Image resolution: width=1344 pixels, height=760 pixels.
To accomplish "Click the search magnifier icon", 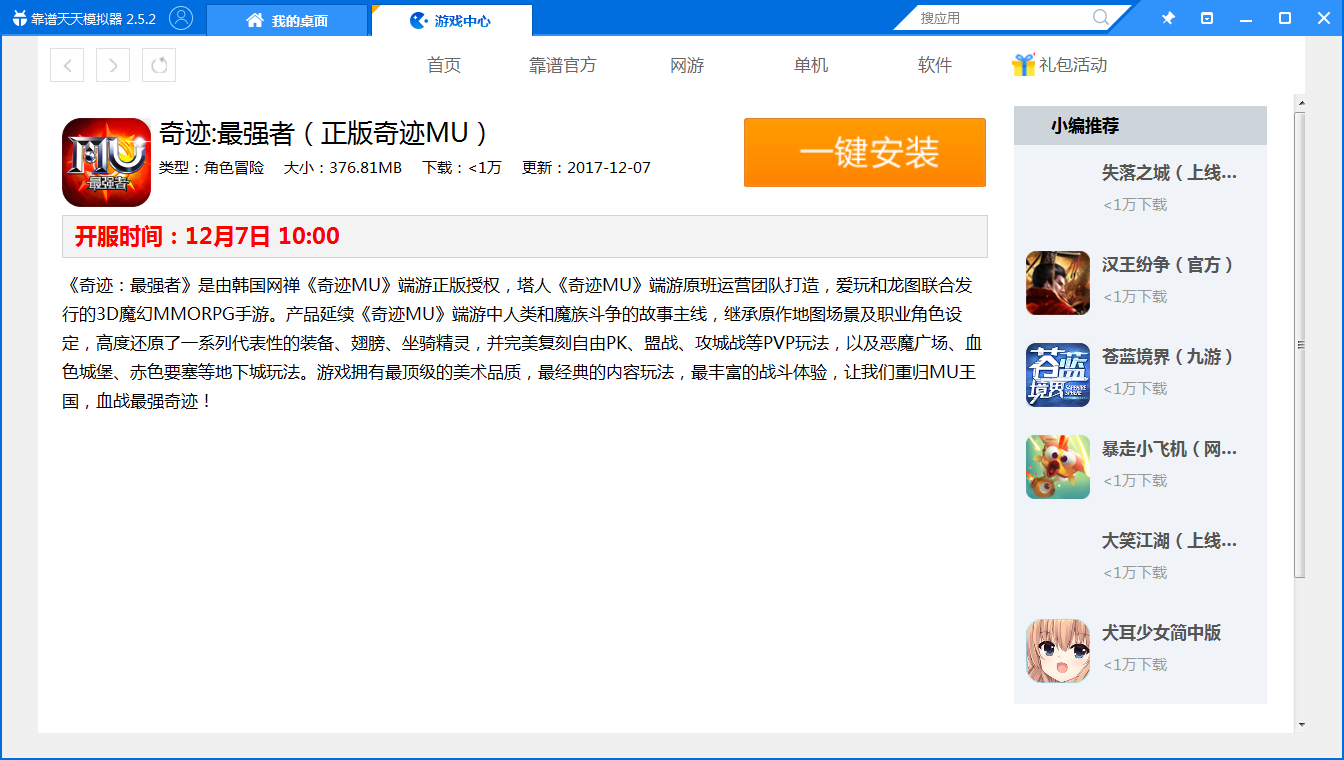I will (x=1101, y=17).
